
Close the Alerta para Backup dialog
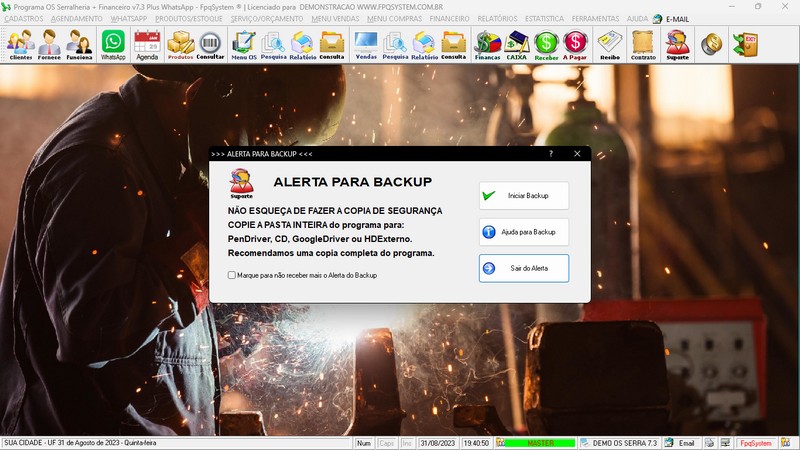(577, 154)
